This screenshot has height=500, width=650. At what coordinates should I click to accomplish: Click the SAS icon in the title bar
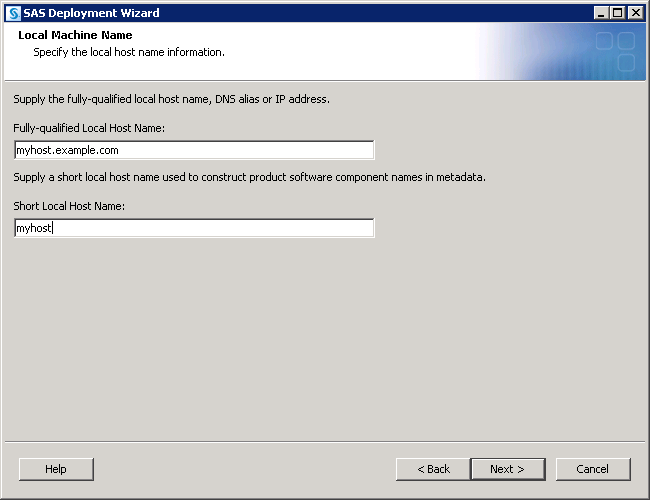point(13,13)
